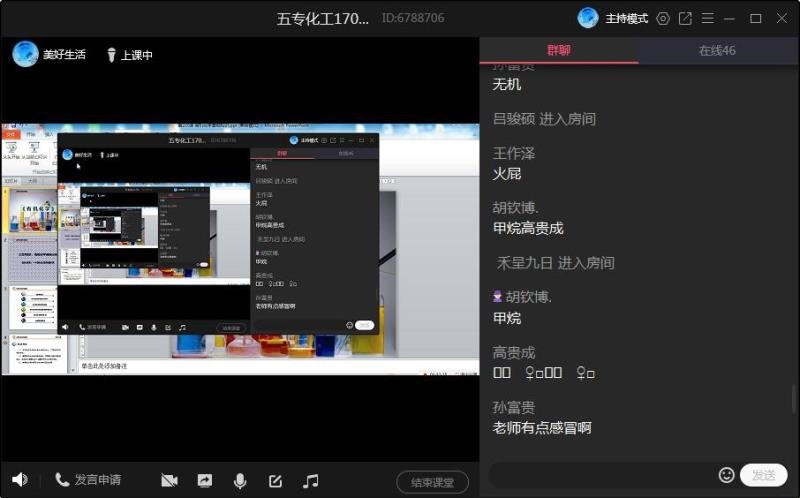Viewport: 800px width, 498px height.
Task: Click the speaker volume icon
Action: [x=19, y=480]
